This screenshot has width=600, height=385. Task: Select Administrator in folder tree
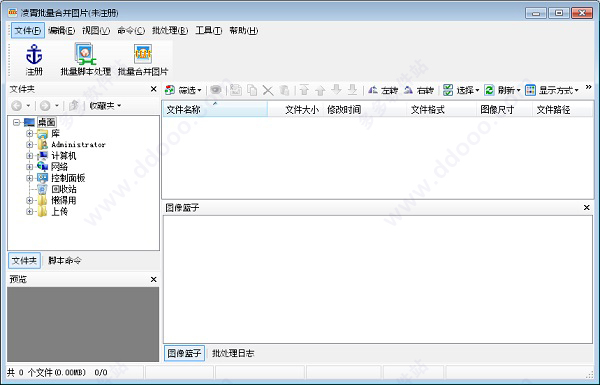click(x=78, y=145)
